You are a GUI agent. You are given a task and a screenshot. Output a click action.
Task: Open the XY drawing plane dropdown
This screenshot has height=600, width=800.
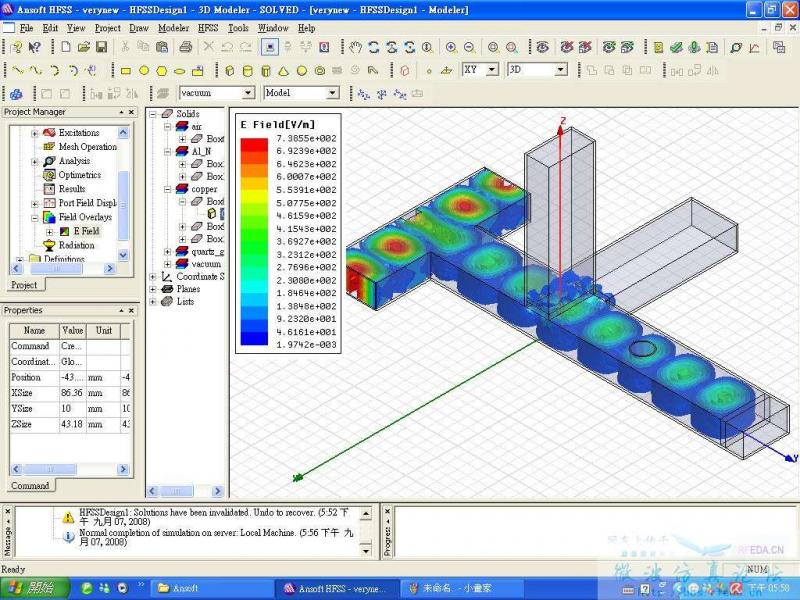pos(492,69)
